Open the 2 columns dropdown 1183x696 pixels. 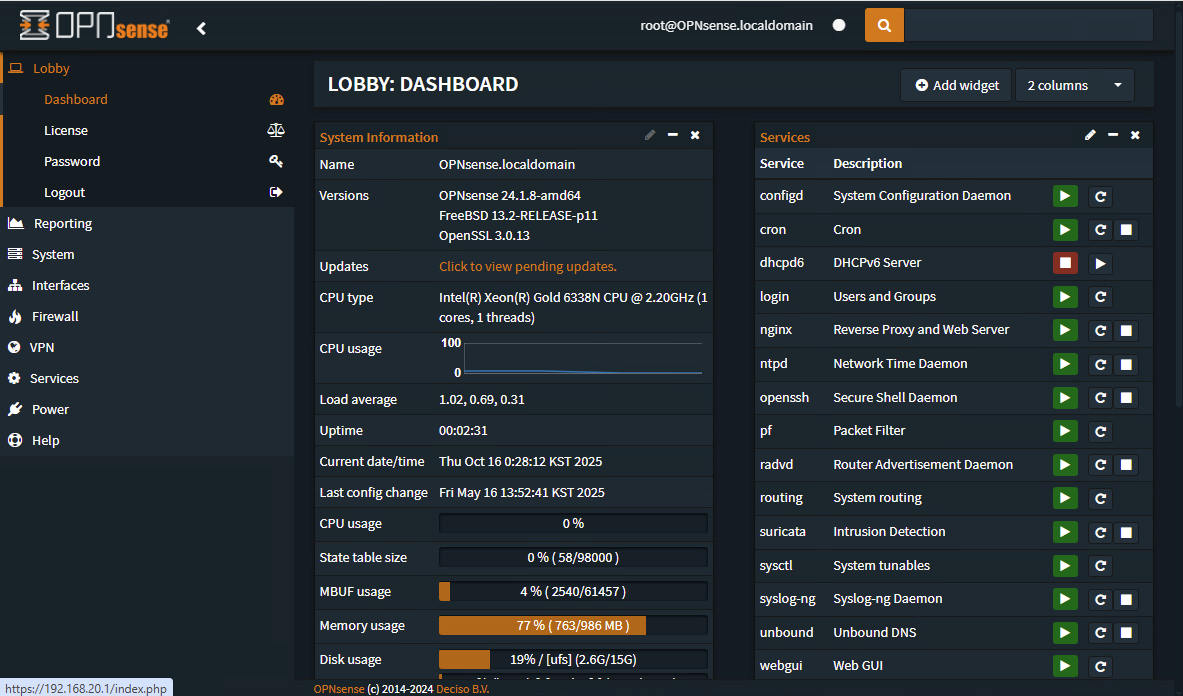tap(1074, 85)
